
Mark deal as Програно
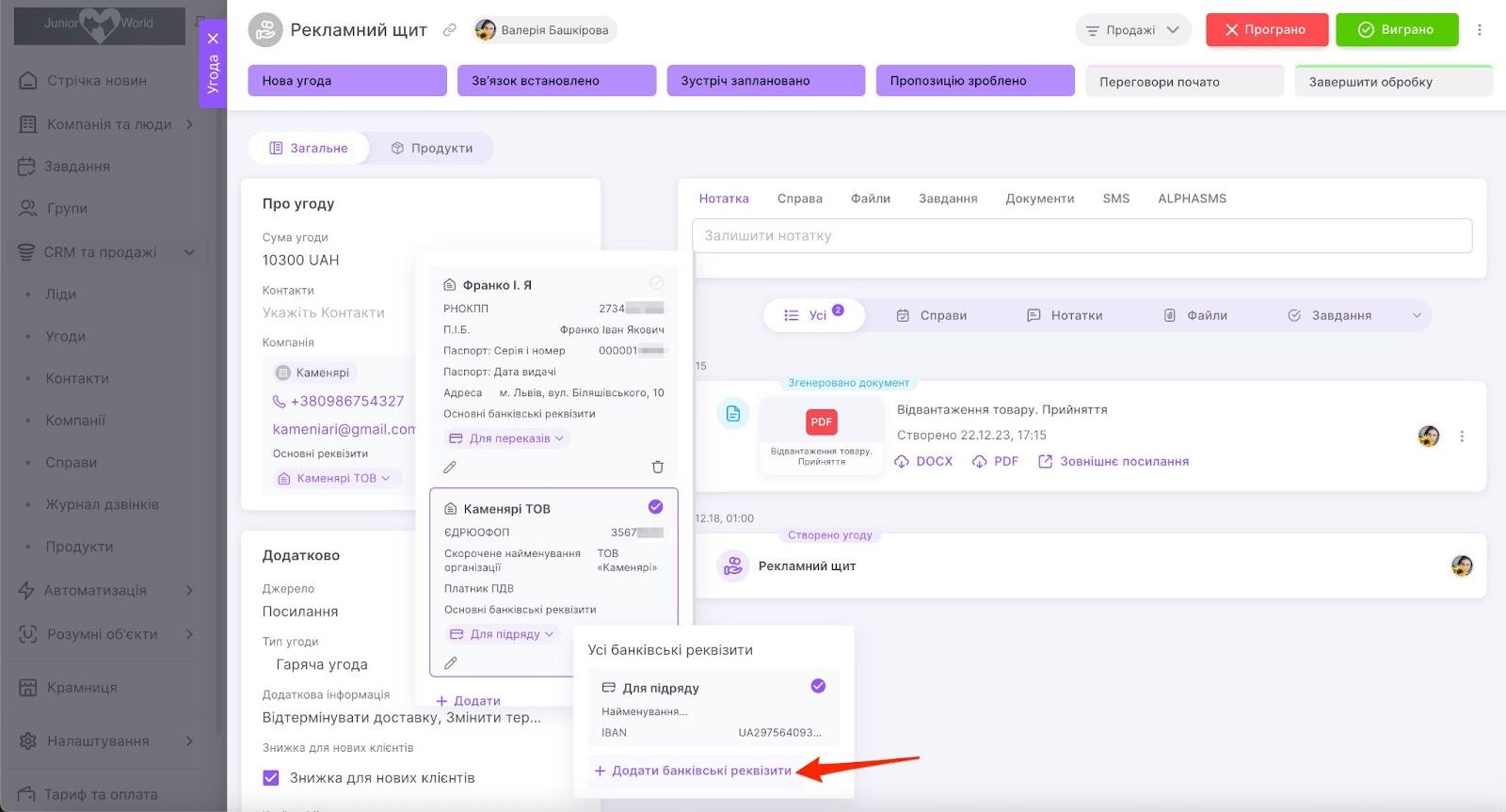click(x=1266, y=30)
